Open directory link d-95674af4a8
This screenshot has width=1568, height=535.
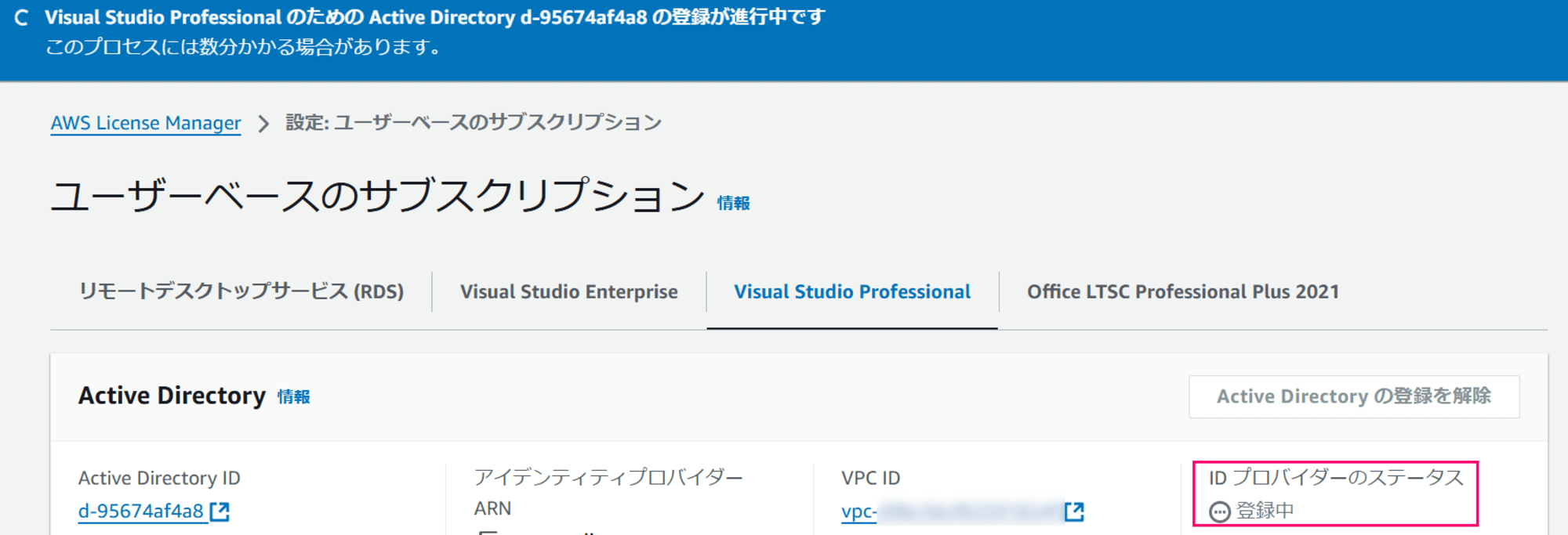[141, 512]
